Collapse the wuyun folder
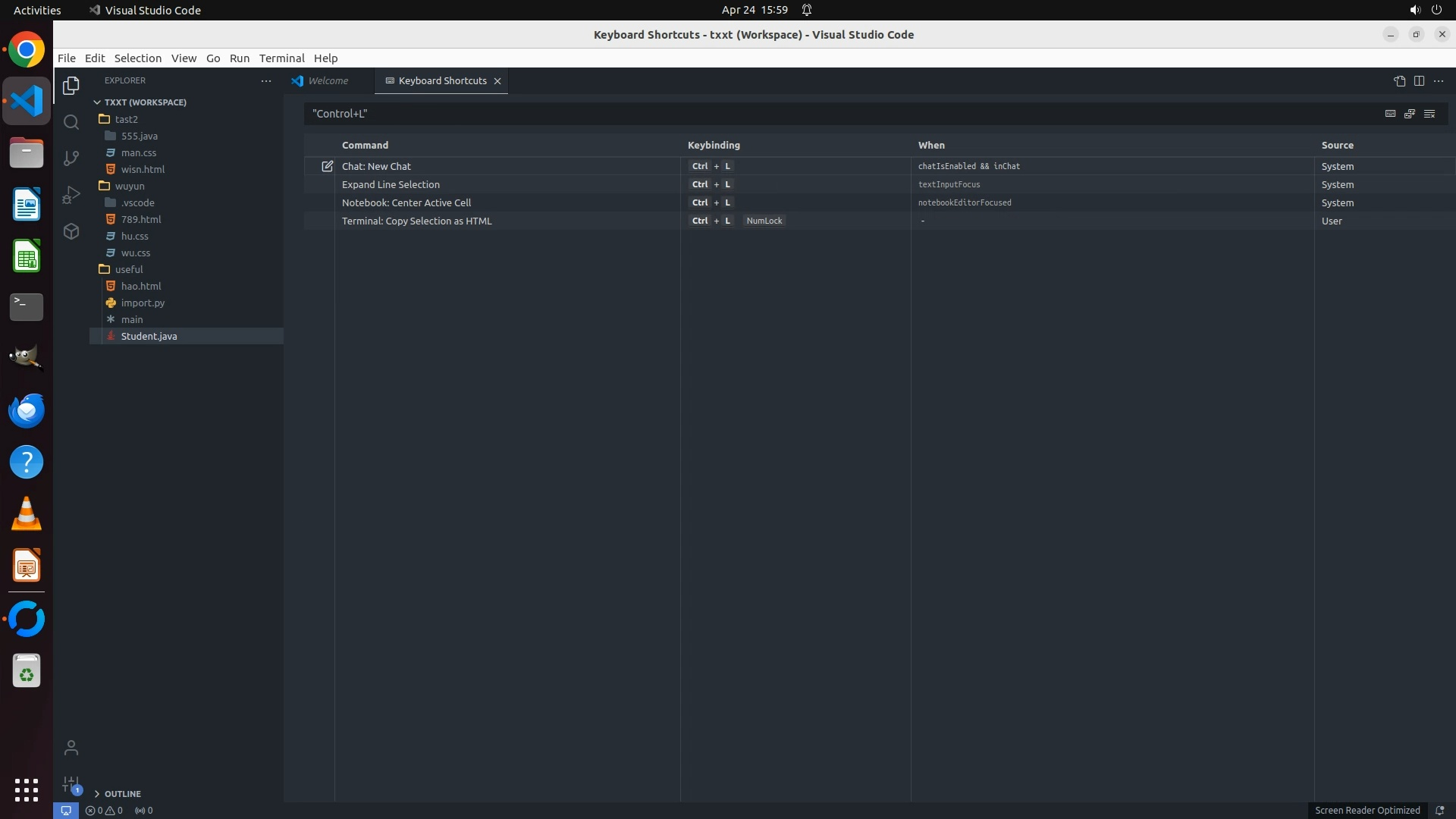The image size is (1456, 819). [130, 186]
